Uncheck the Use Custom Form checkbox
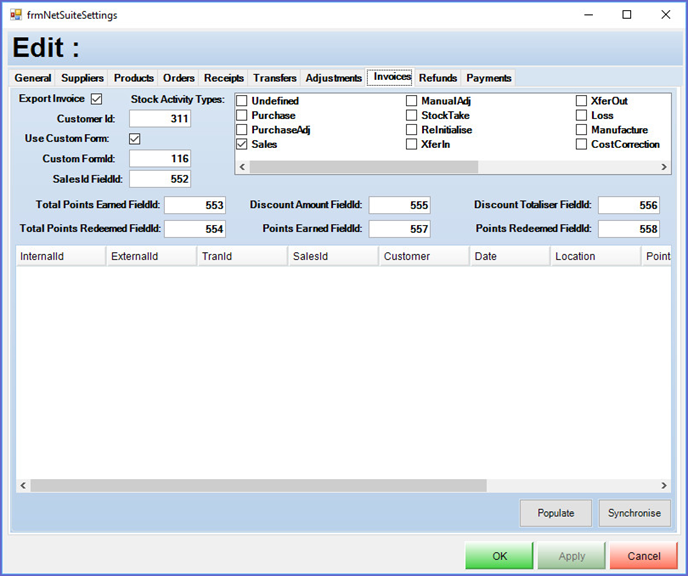 pyautogui.click(x=135, y=139)
